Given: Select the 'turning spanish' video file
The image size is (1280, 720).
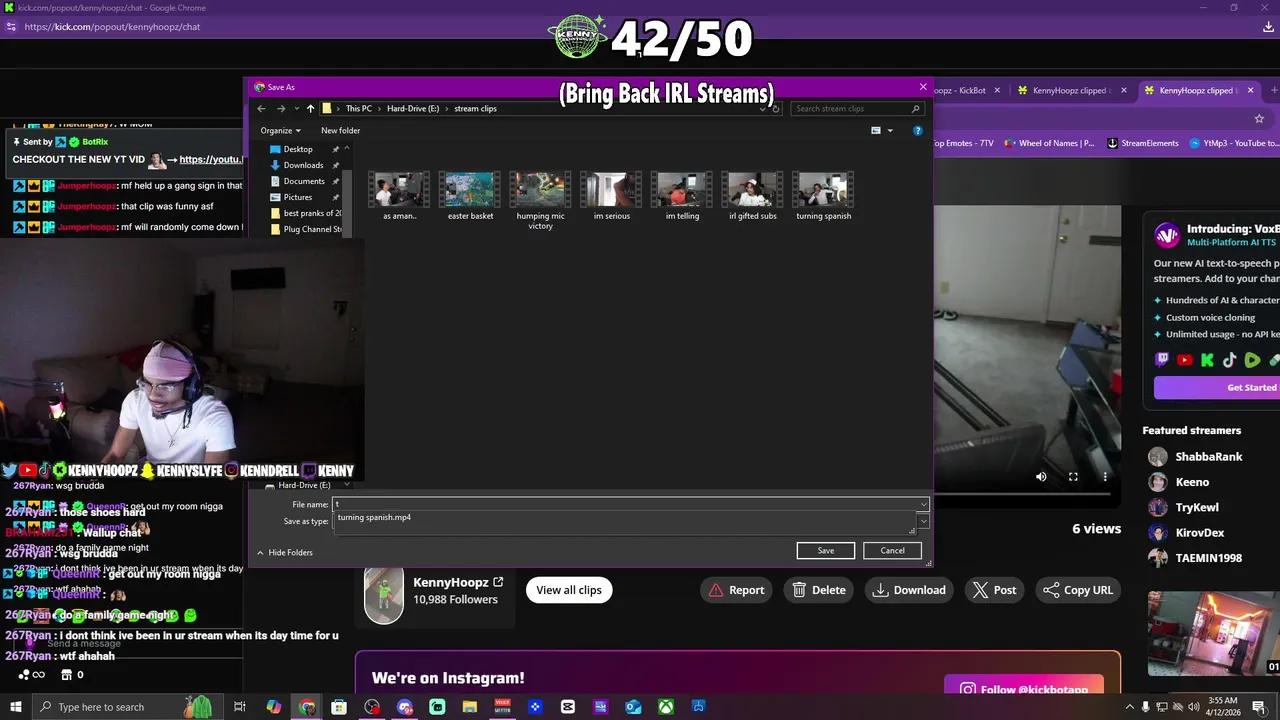Looking at the screenshot, I should tap(824, 195).
